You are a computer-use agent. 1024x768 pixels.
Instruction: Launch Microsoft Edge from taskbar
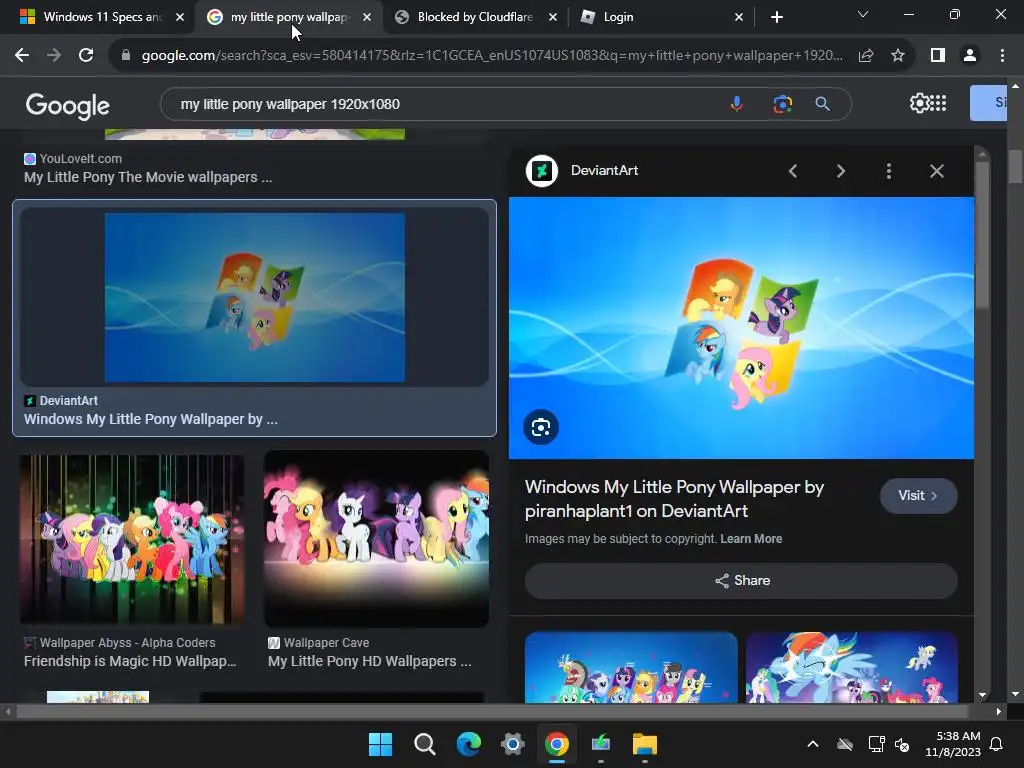tap(468, 744)
